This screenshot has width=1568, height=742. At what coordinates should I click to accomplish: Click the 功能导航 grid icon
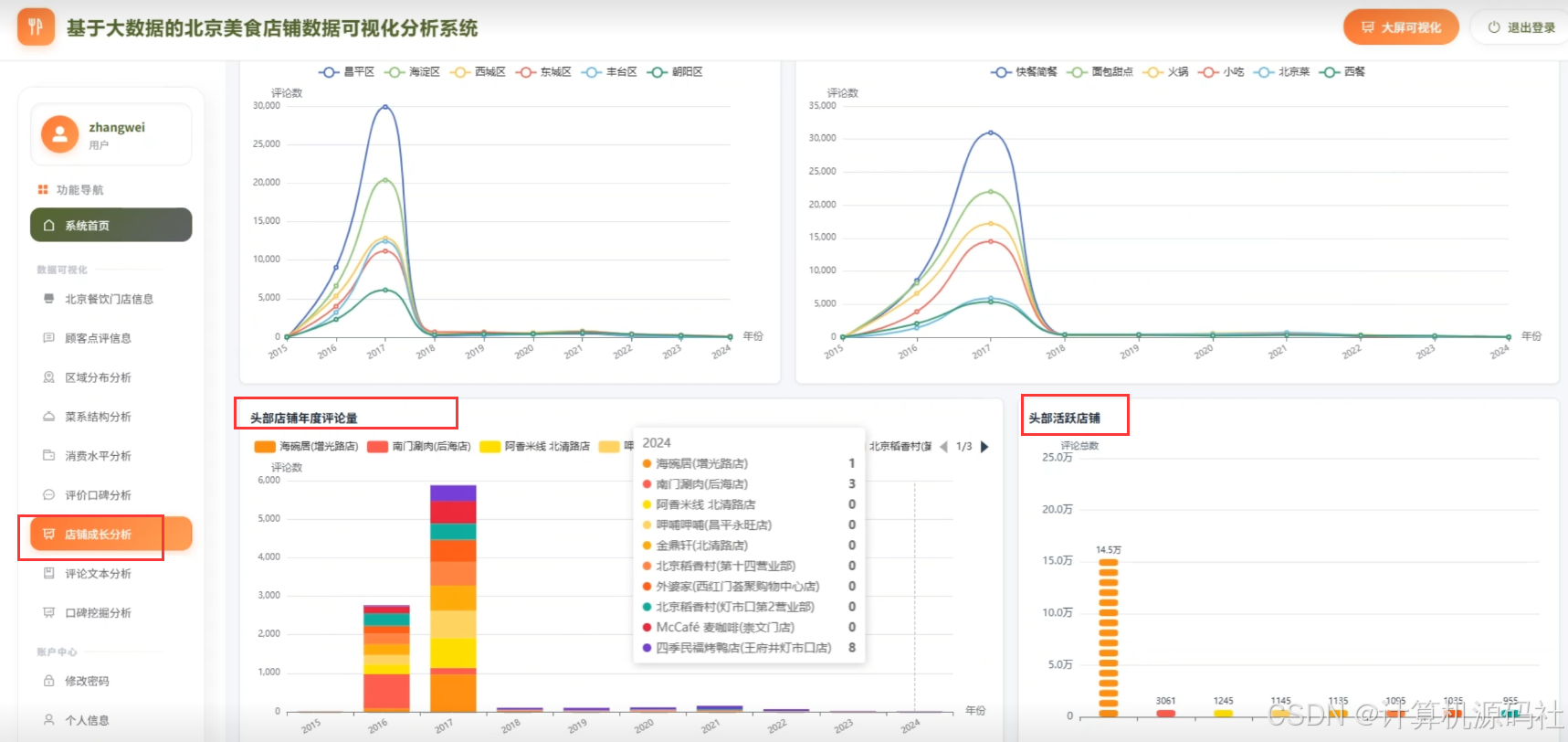click(x=42, y=189)
